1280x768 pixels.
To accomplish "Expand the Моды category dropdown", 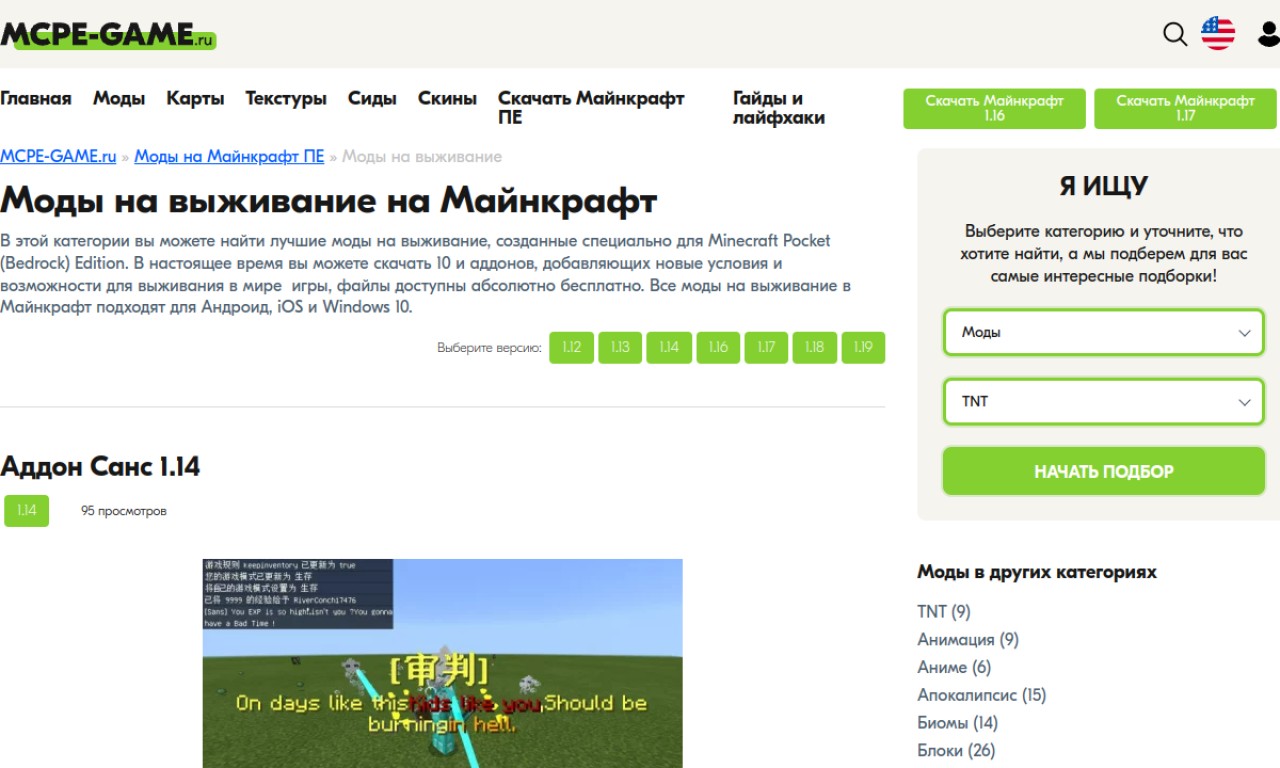I will [1104, 332].
